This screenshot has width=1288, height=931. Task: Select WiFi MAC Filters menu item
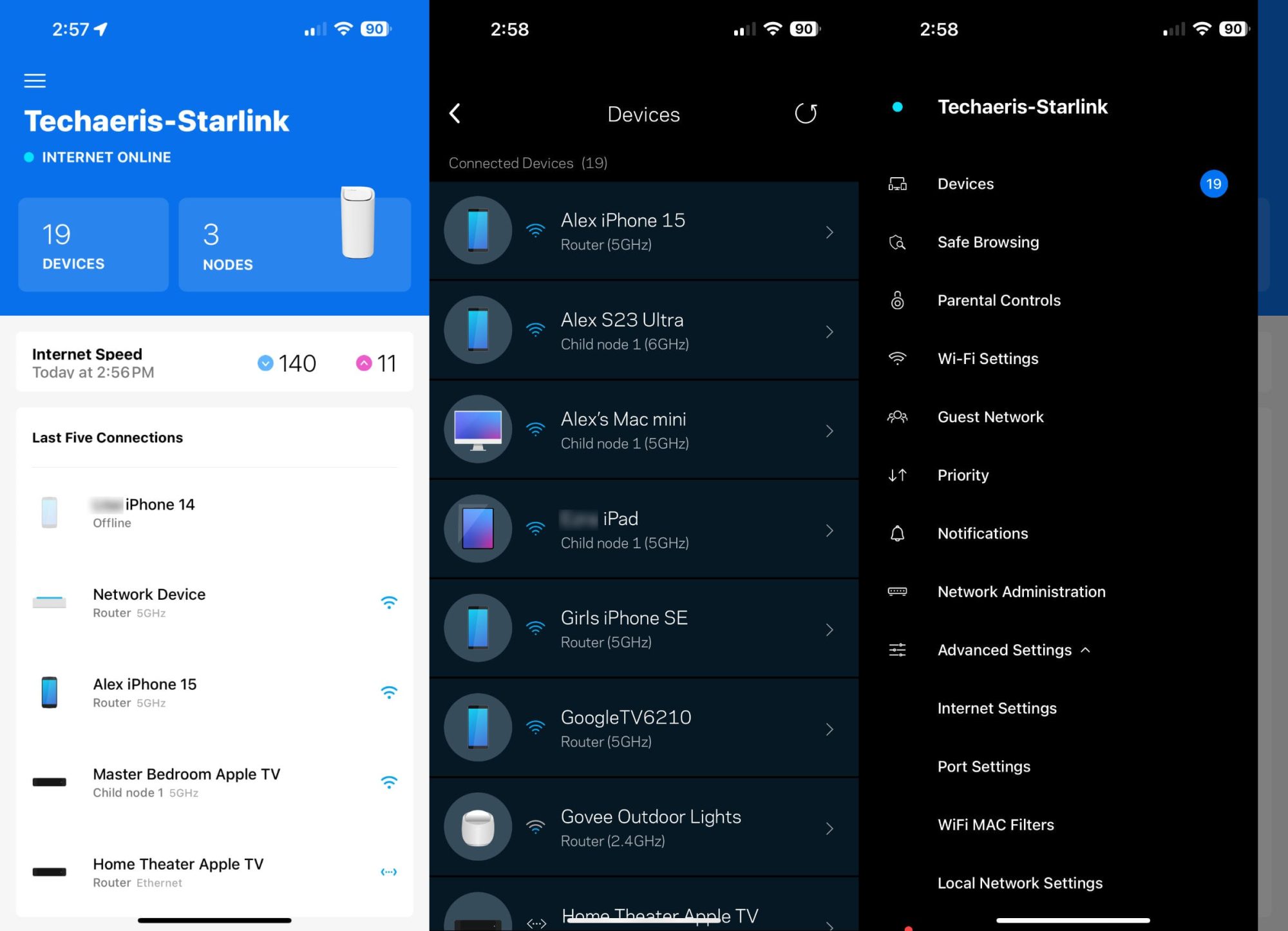pyautogui.click(x=997, y=825)
